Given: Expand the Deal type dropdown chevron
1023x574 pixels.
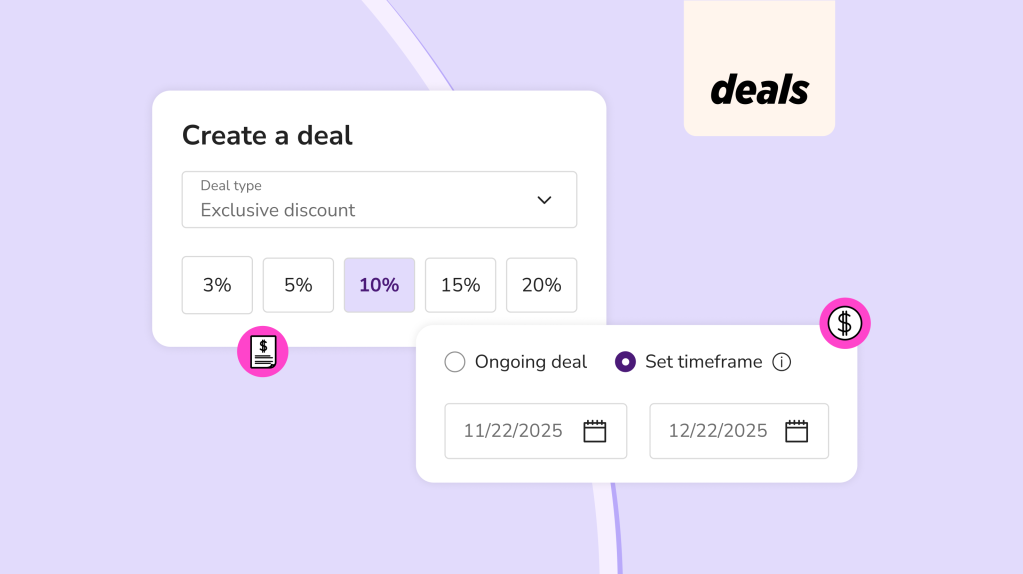Looking at the screenshot, I should point(544,200).
